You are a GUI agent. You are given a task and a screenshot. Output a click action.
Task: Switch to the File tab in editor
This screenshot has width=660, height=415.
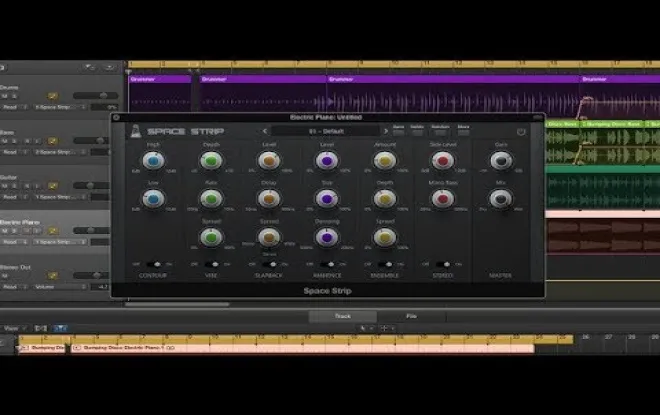[x=411, y=316]
